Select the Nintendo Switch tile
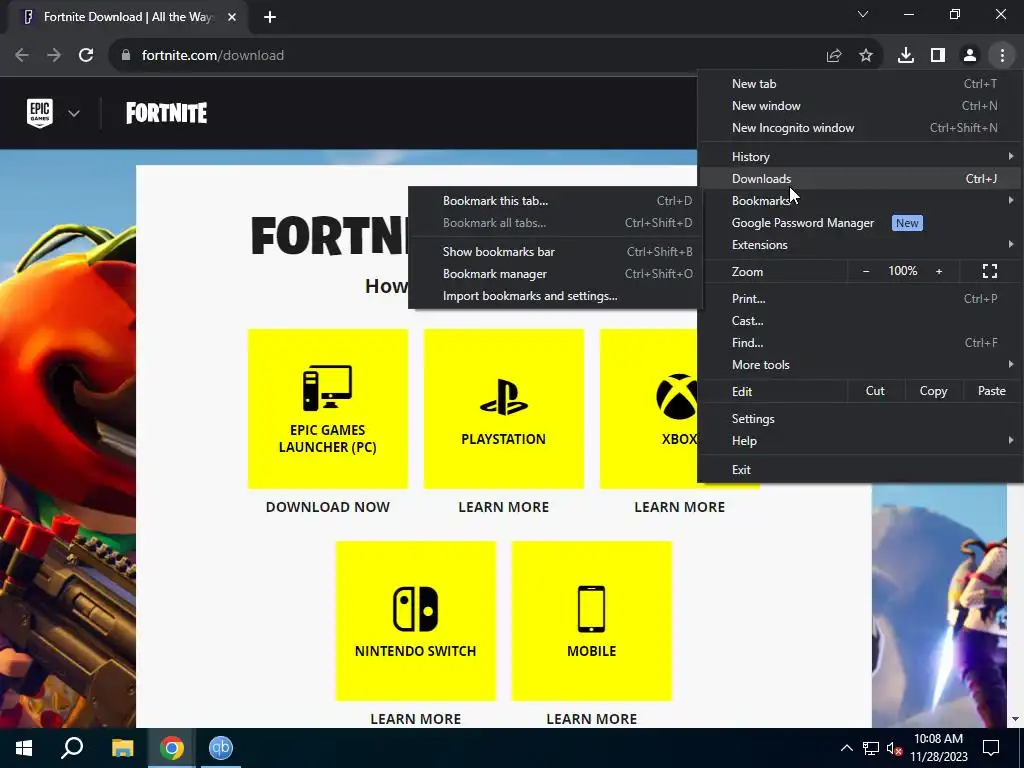This screenshot has height=768, width=1024. point(416,621)
